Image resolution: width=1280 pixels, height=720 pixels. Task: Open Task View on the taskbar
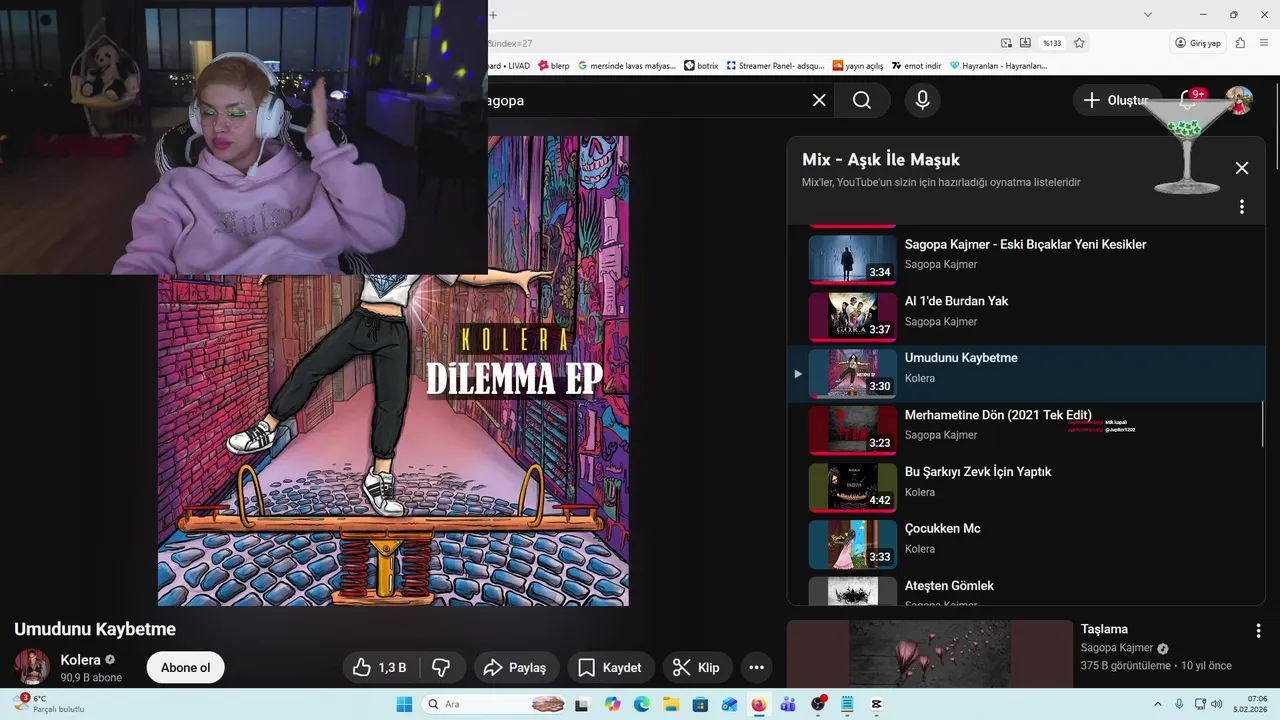(581, 704)
